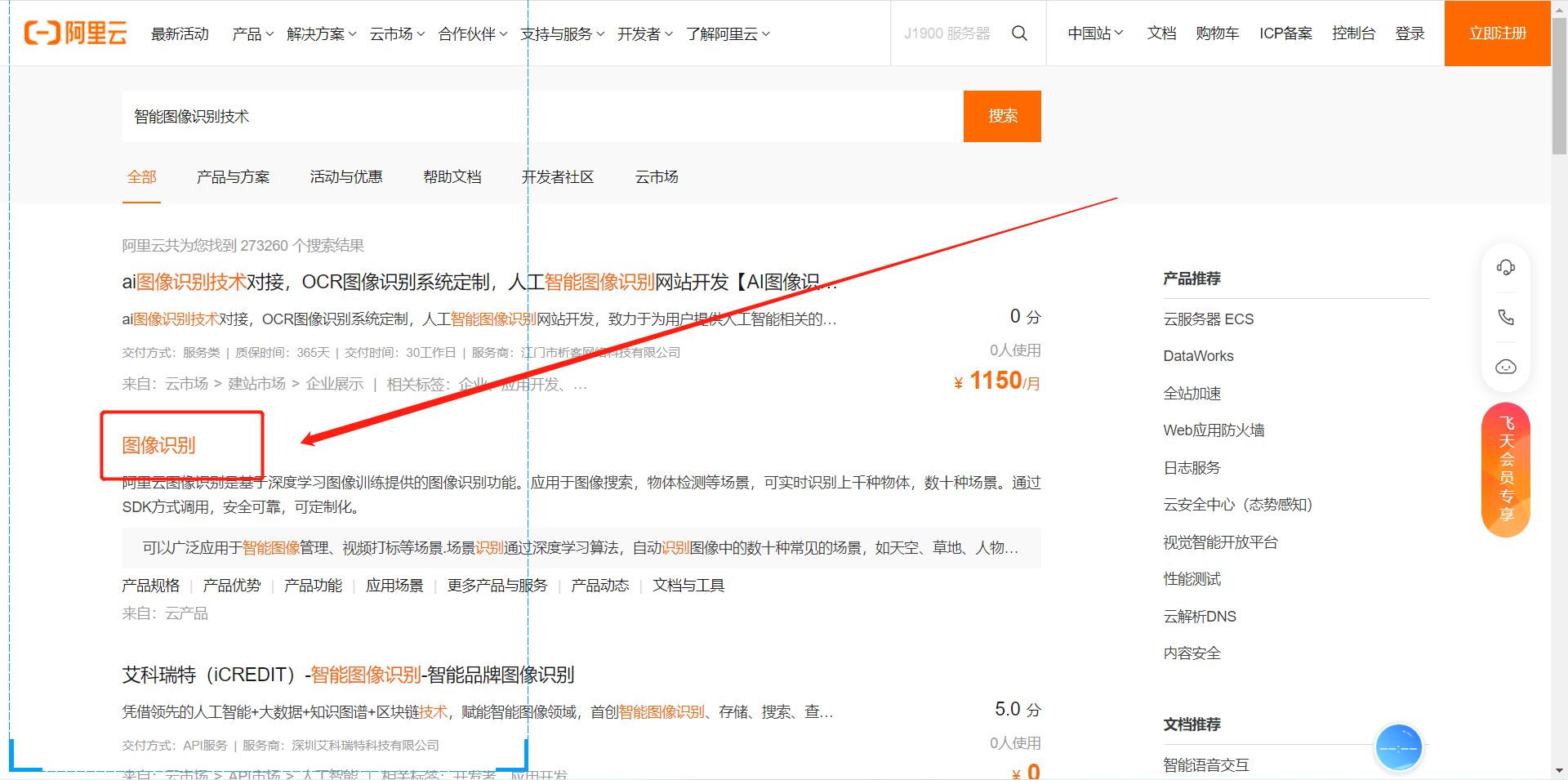The width and height of the screenshot is (1568, 780).
Task: Switch to the 产品与方案 tab
Action: click(233, 176)
